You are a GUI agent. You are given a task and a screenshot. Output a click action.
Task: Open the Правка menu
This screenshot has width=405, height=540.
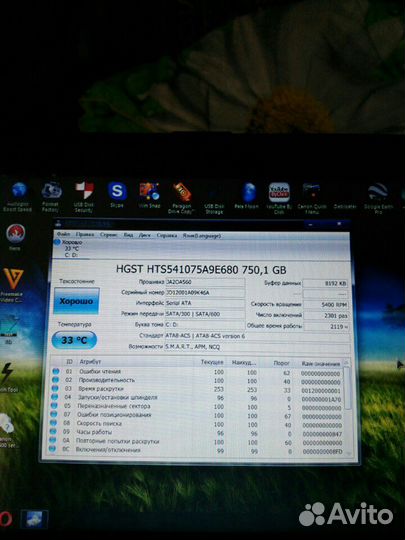[85, 235]
